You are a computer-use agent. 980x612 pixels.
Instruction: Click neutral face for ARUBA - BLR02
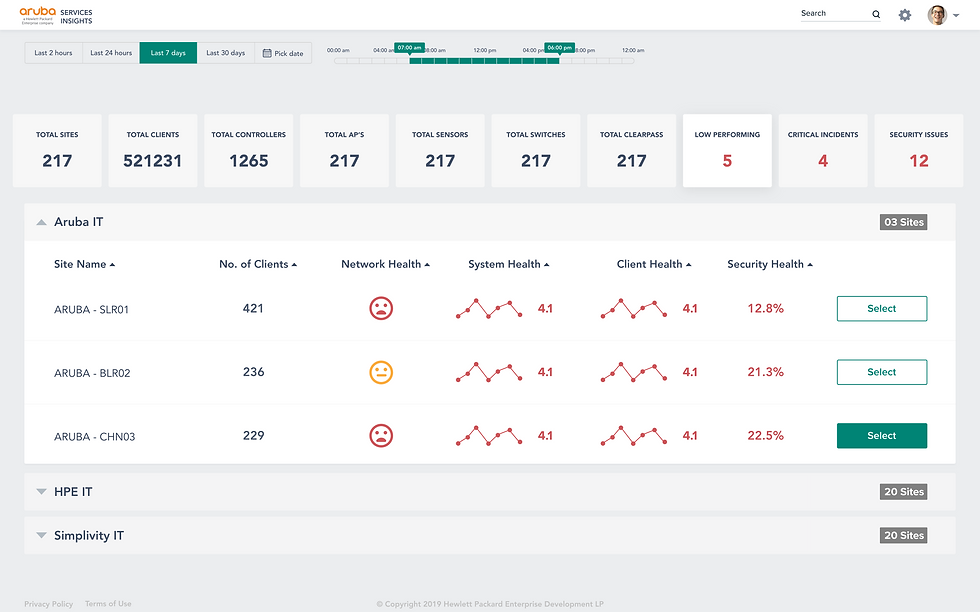pos(381,372)
